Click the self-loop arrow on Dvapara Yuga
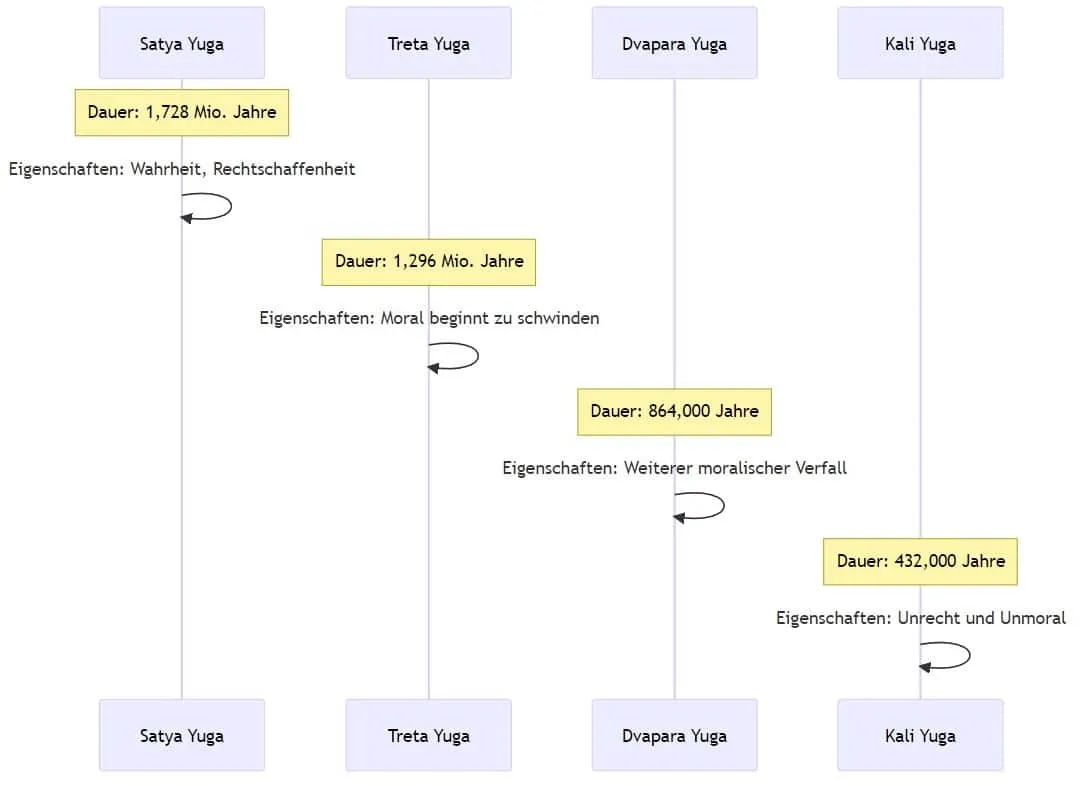 pos(721,506)
